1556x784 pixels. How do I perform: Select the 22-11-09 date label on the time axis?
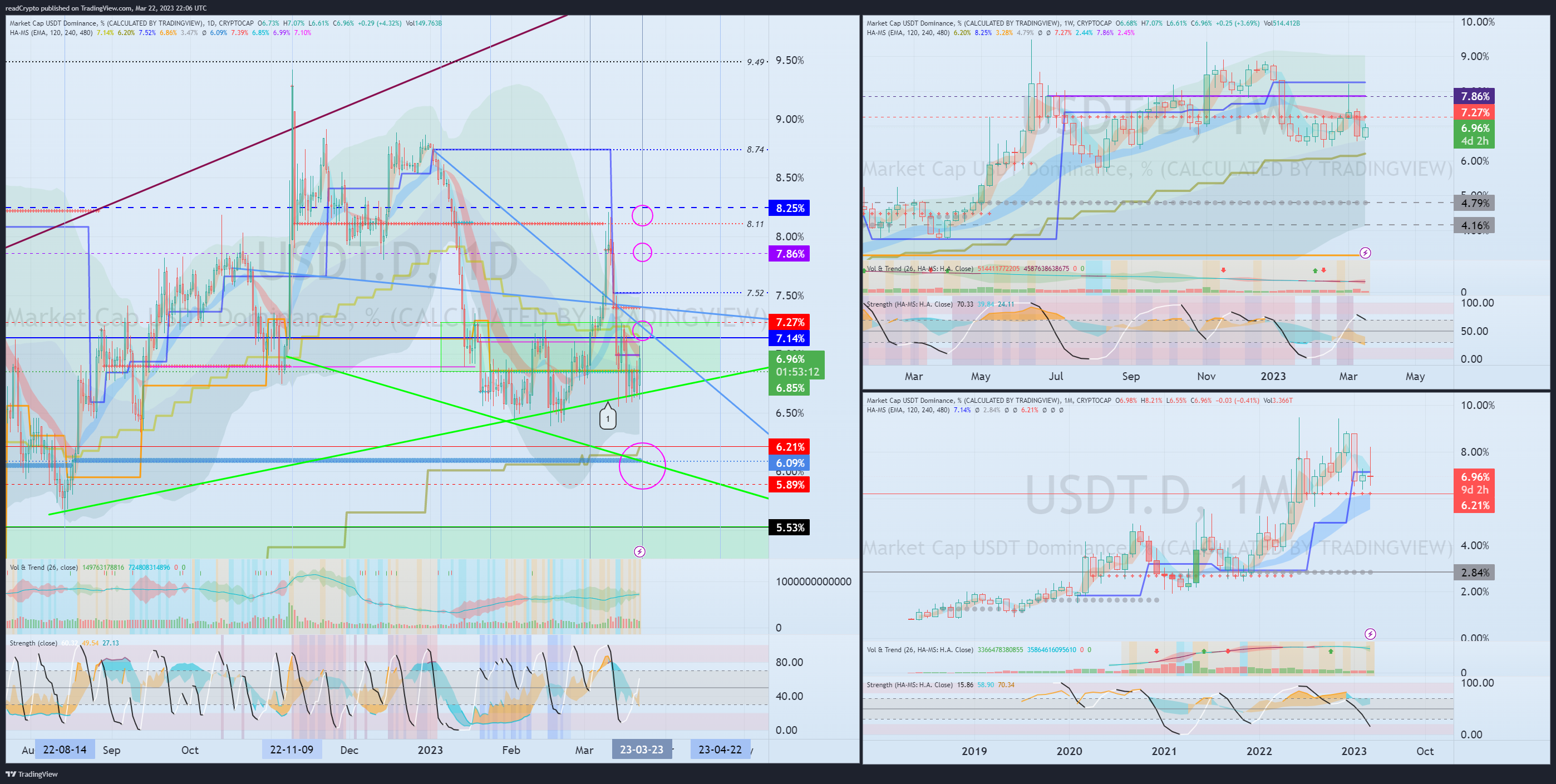[x=292, y=750]
